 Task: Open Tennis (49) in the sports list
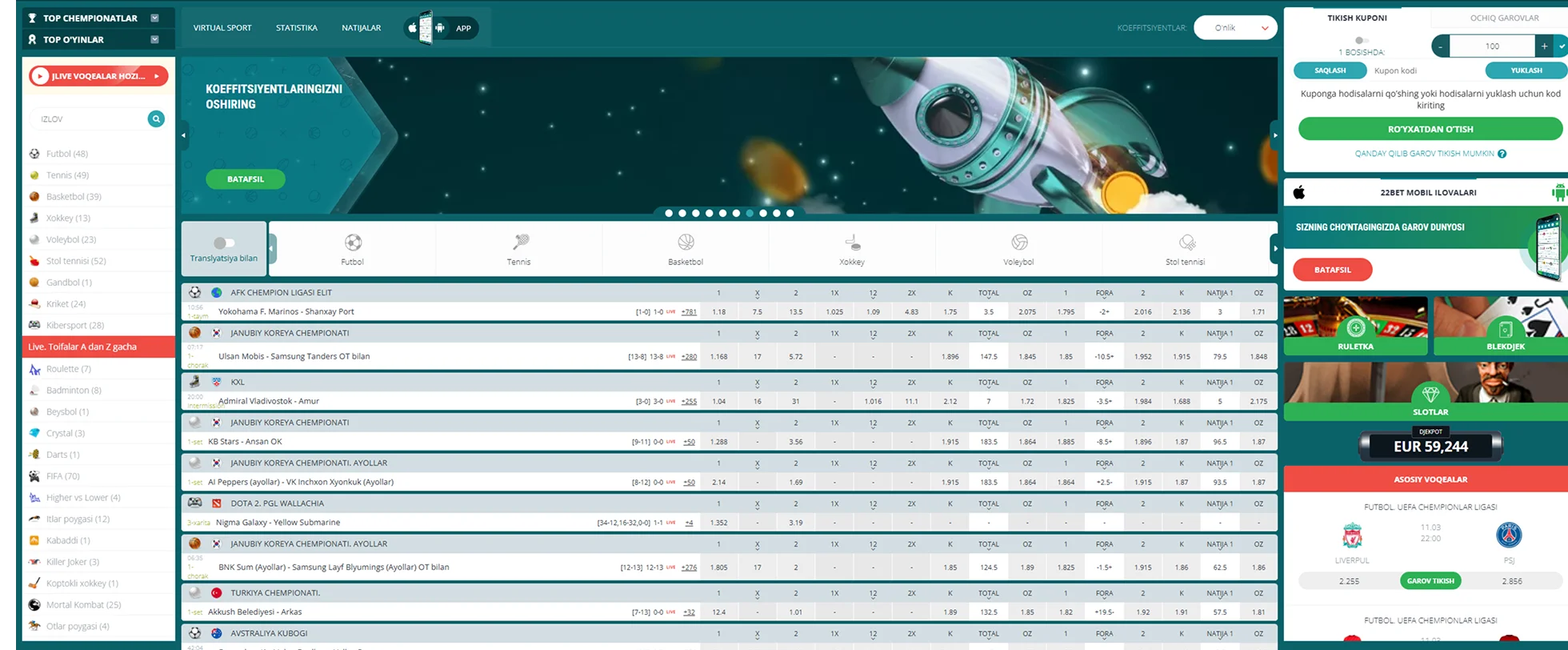pyautogui.click(x=67, y=175)
